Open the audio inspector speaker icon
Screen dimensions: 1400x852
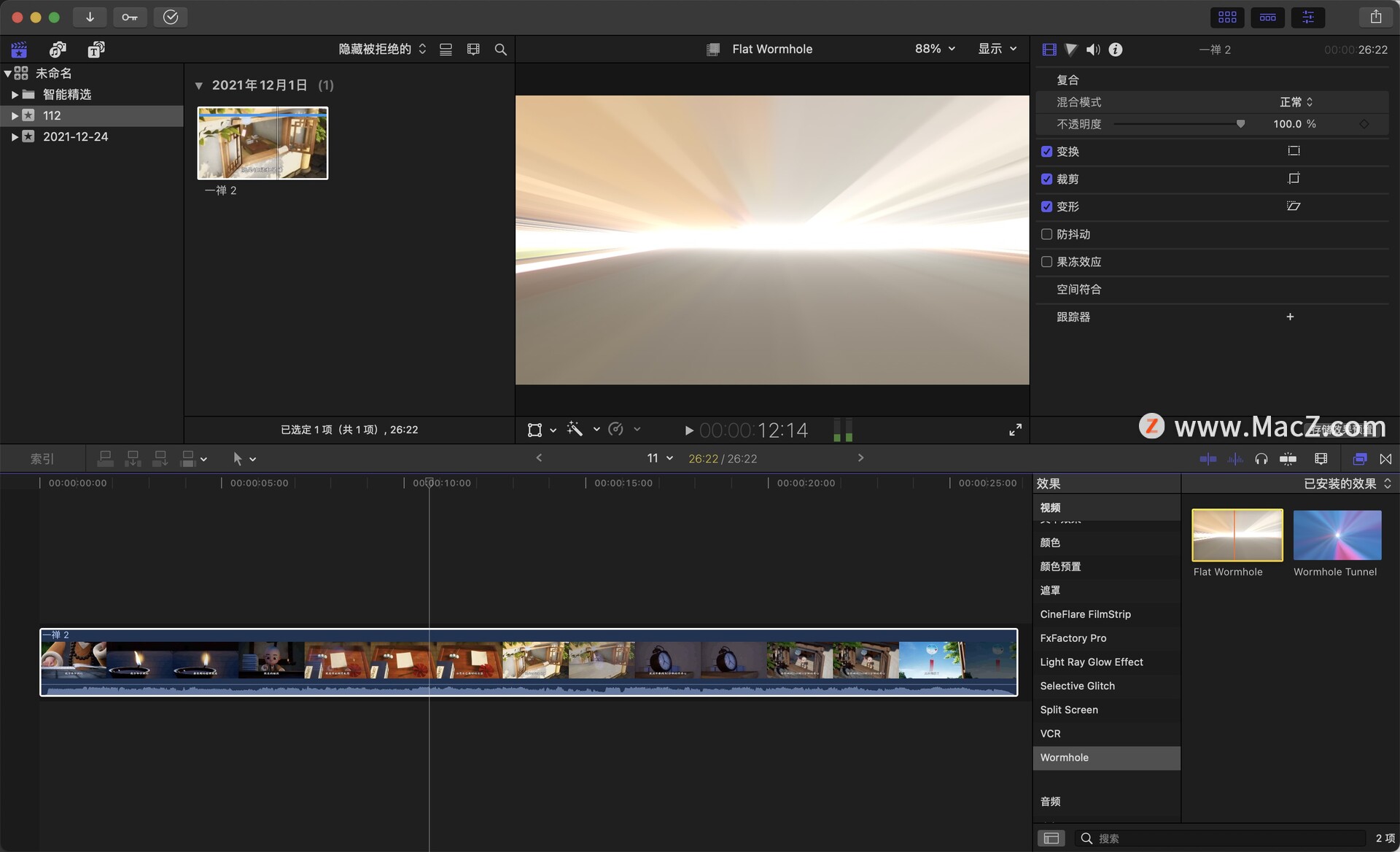1092,50
